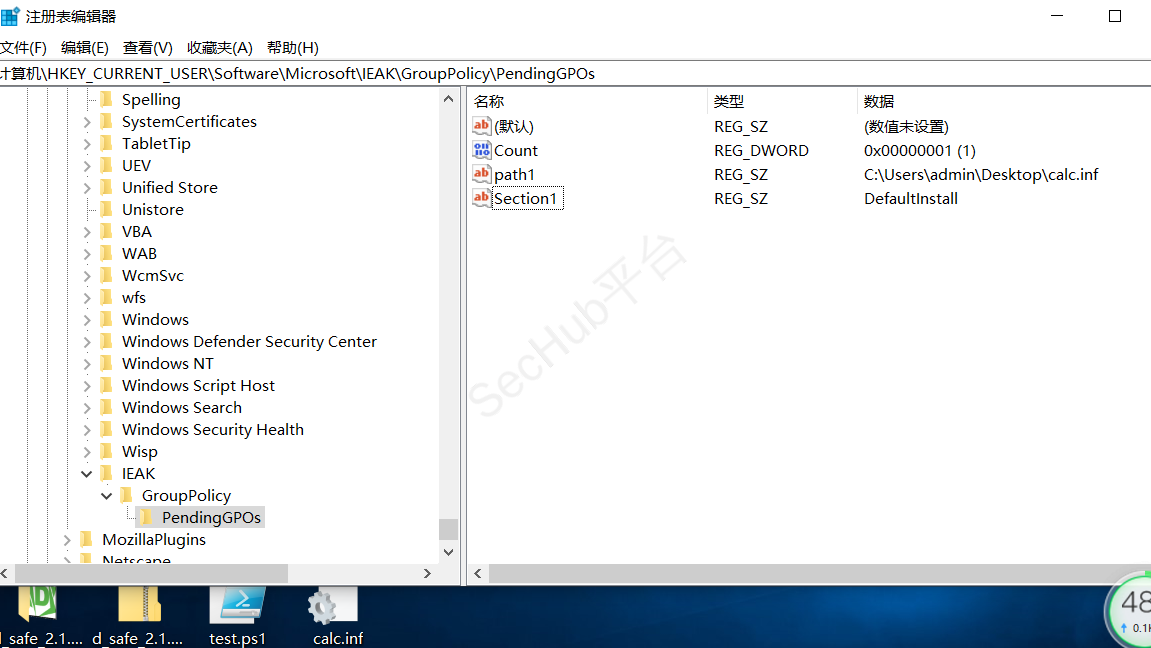Screen dimensions: 1151x648
Task: Click the registry path address bar
Action: (x=576, y=73)
